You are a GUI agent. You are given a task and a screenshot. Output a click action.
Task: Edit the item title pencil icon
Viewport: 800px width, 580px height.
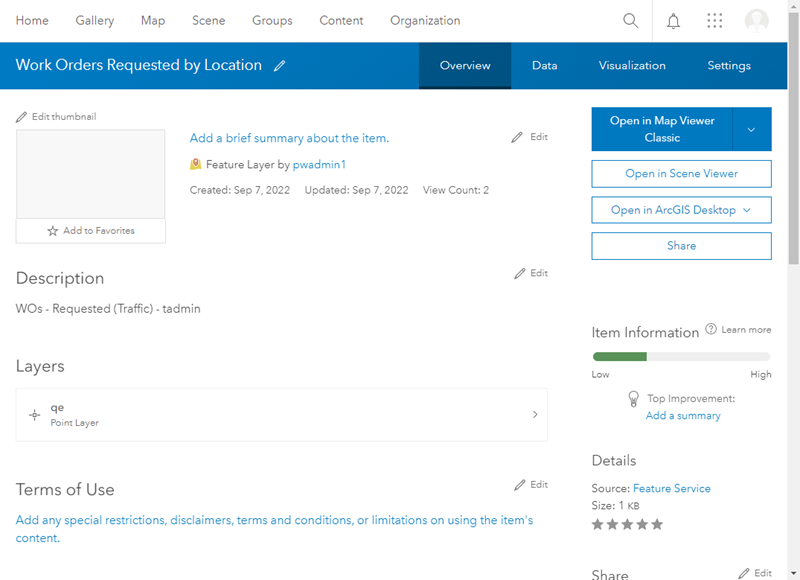280,66
